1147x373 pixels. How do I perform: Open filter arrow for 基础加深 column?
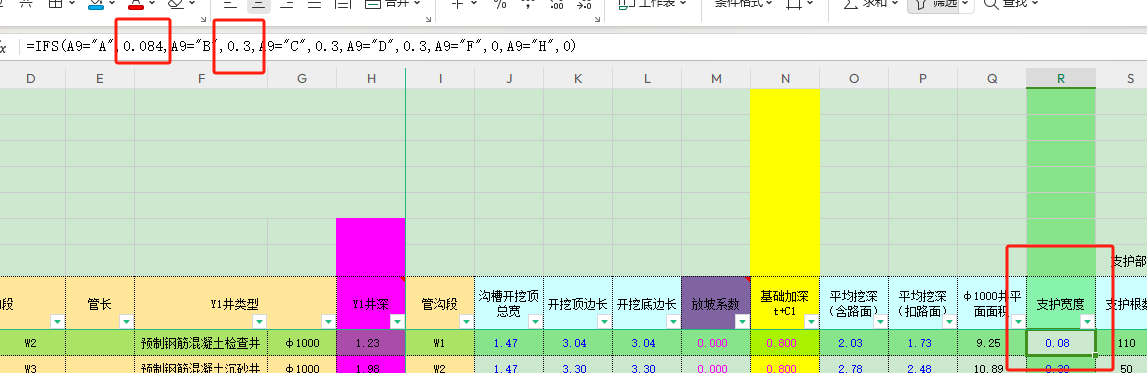tap(811, 321)
